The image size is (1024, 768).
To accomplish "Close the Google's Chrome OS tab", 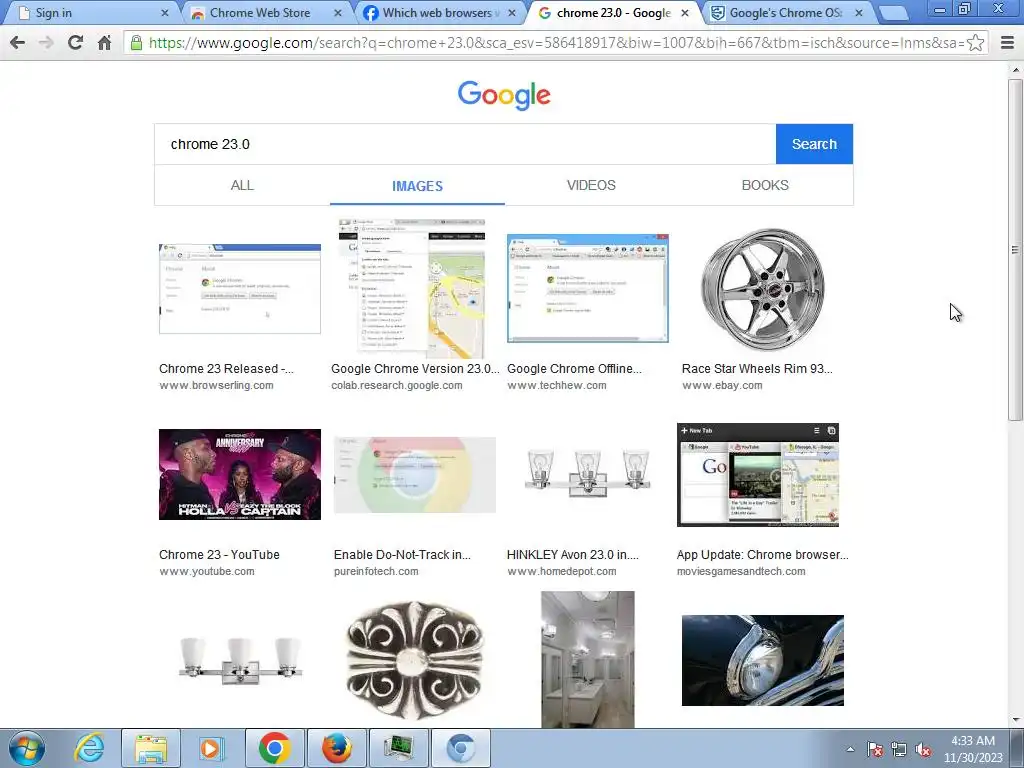I will pos(858,13).
